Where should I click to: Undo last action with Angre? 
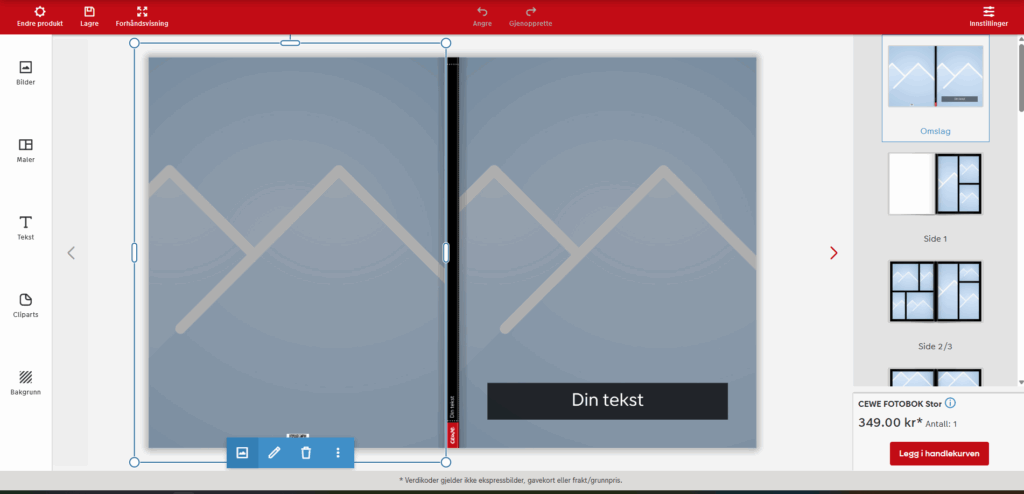(x=482, y=16)
